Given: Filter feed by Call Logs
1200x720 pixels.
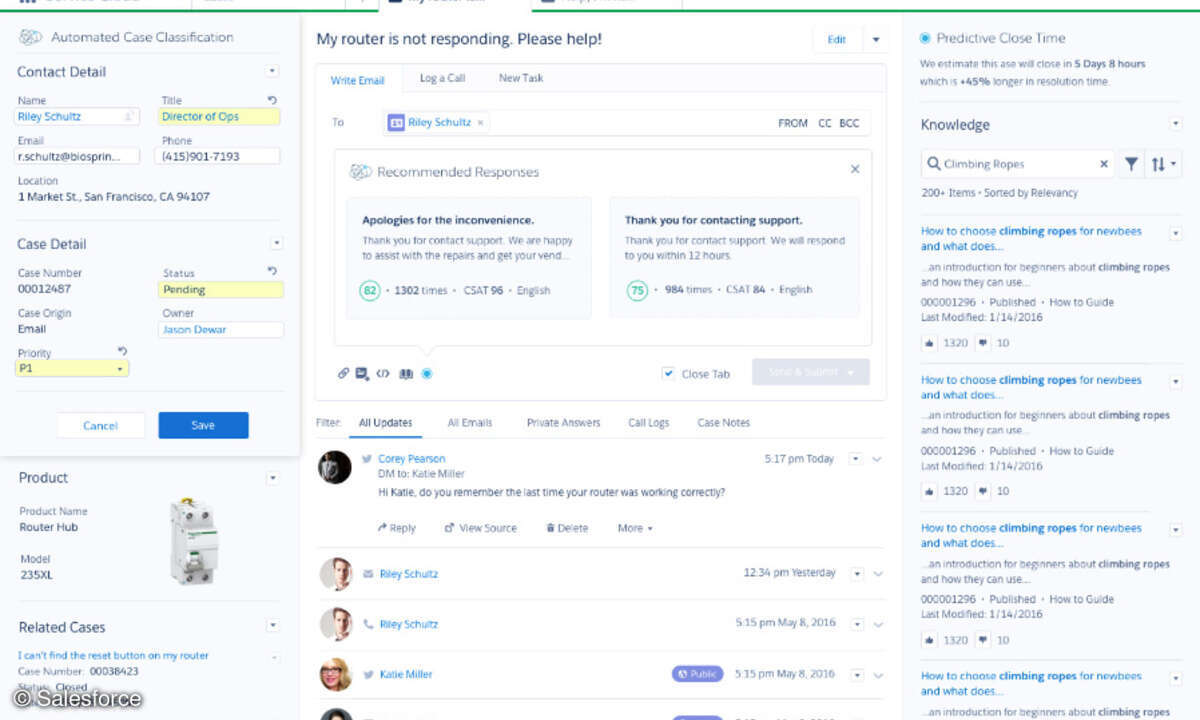Looking at the screenshot, I should pyautogui.click(x=649, y=423).
